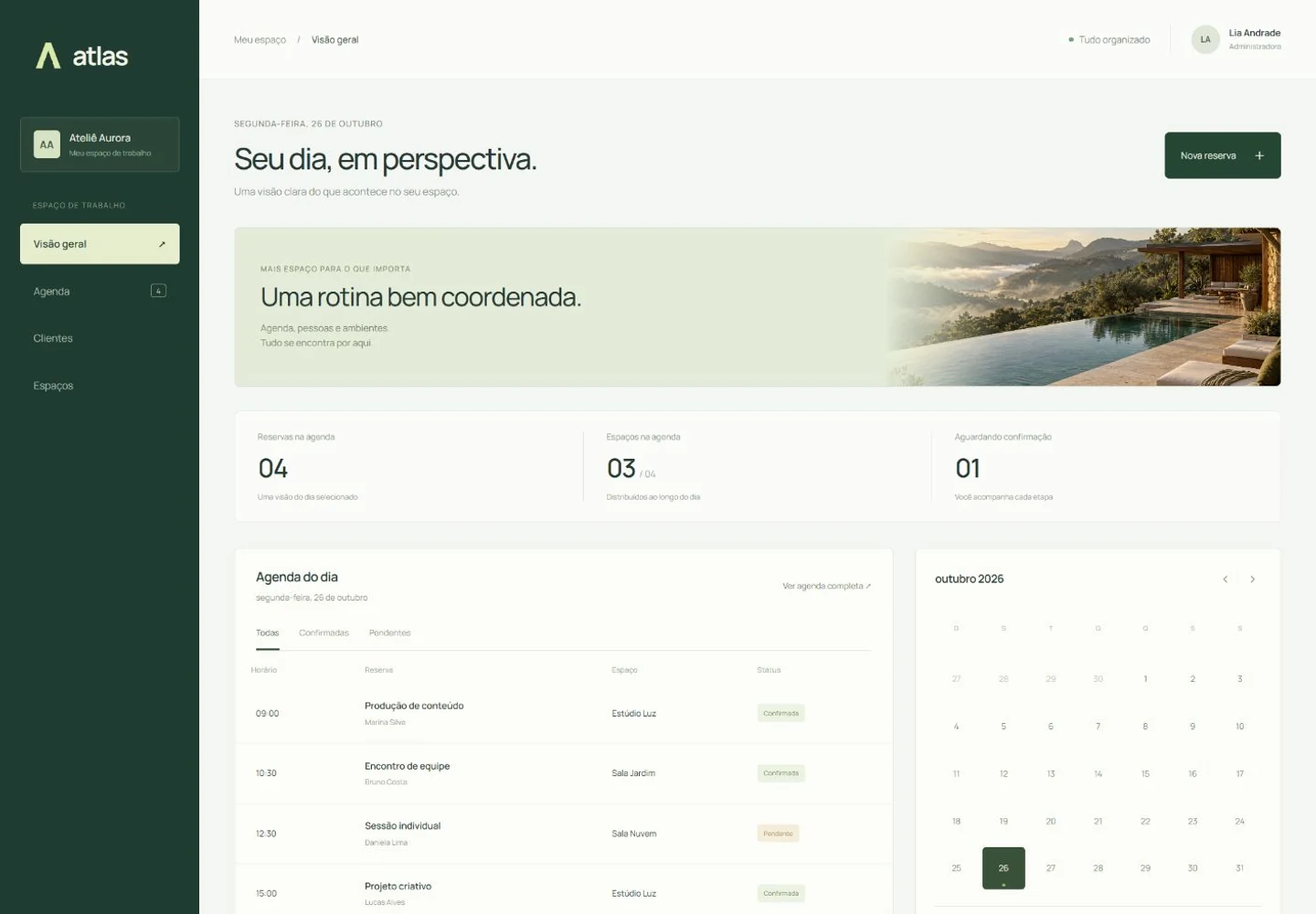Select October 1 in calendar
This screenshot has height=914, width=1316.
click(x=1145, y=679)
